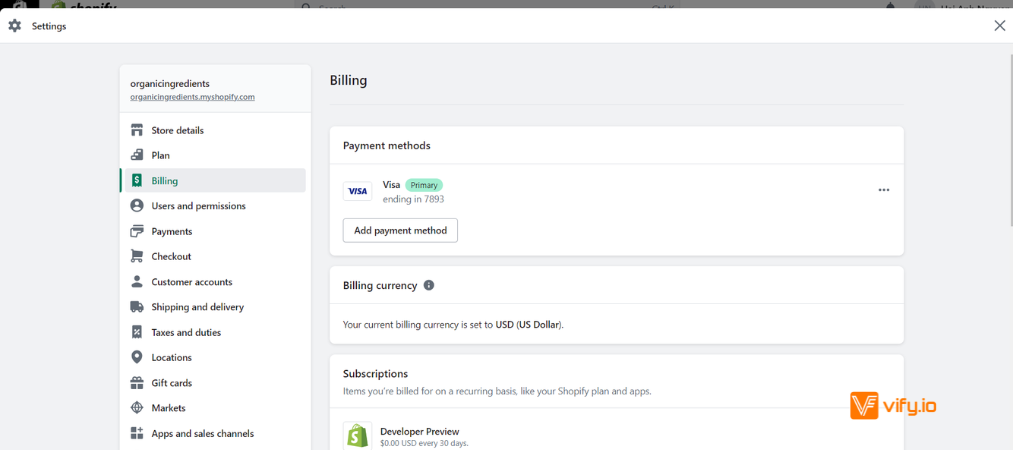Click the Taxes and duties receipt icon

(137, 332)
